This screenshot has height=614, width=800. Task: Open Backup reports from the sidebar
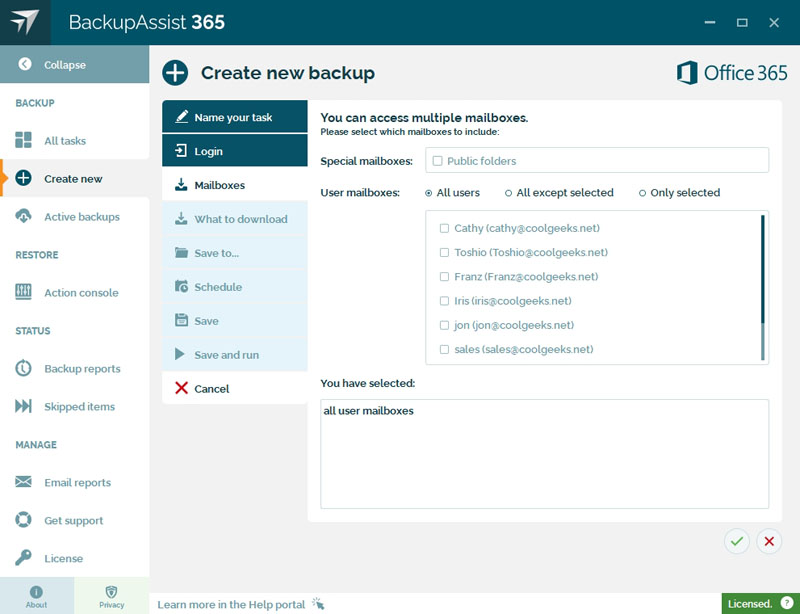(82, 369)
